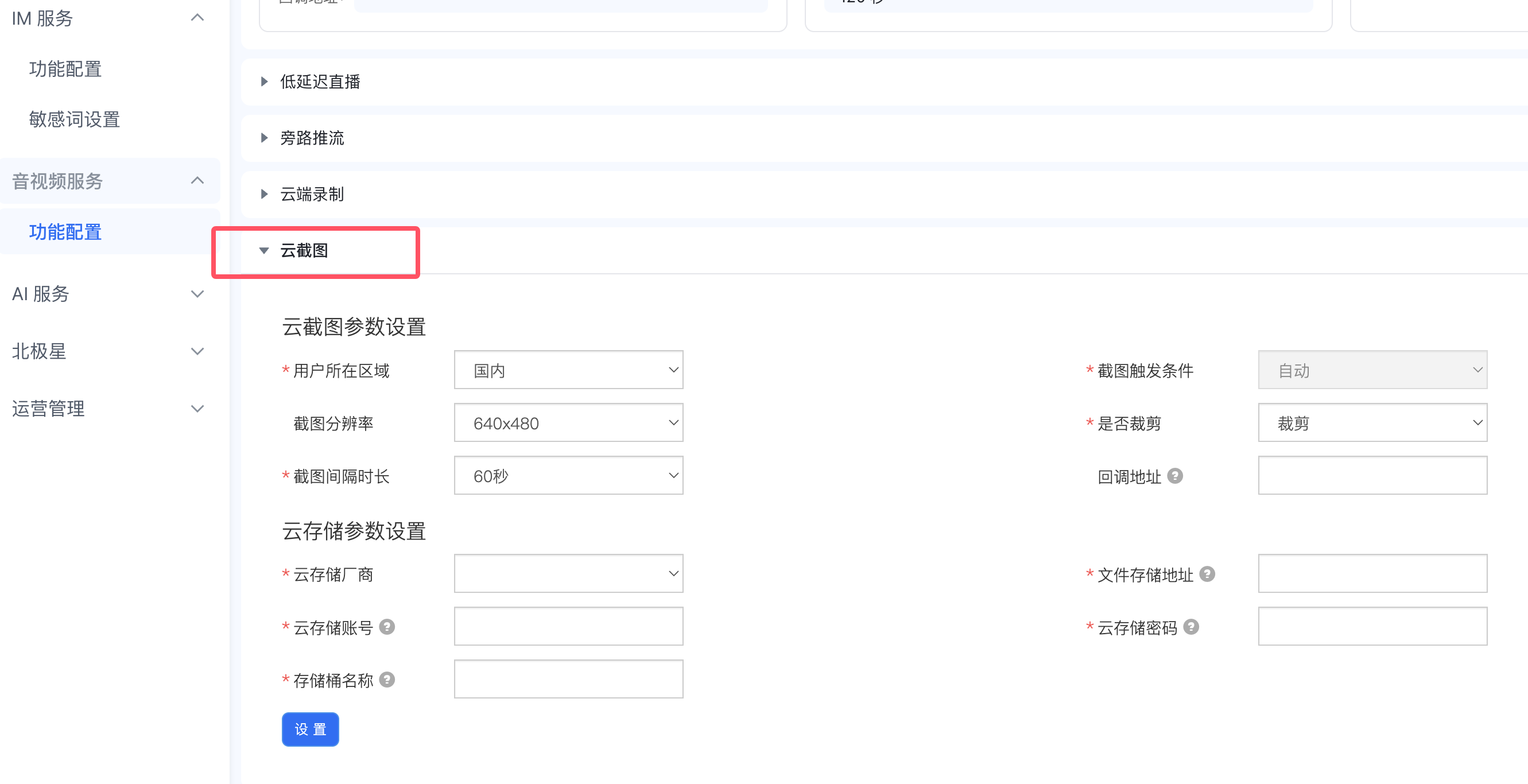Focus the 云存储密码 input field

[1372, 626]
